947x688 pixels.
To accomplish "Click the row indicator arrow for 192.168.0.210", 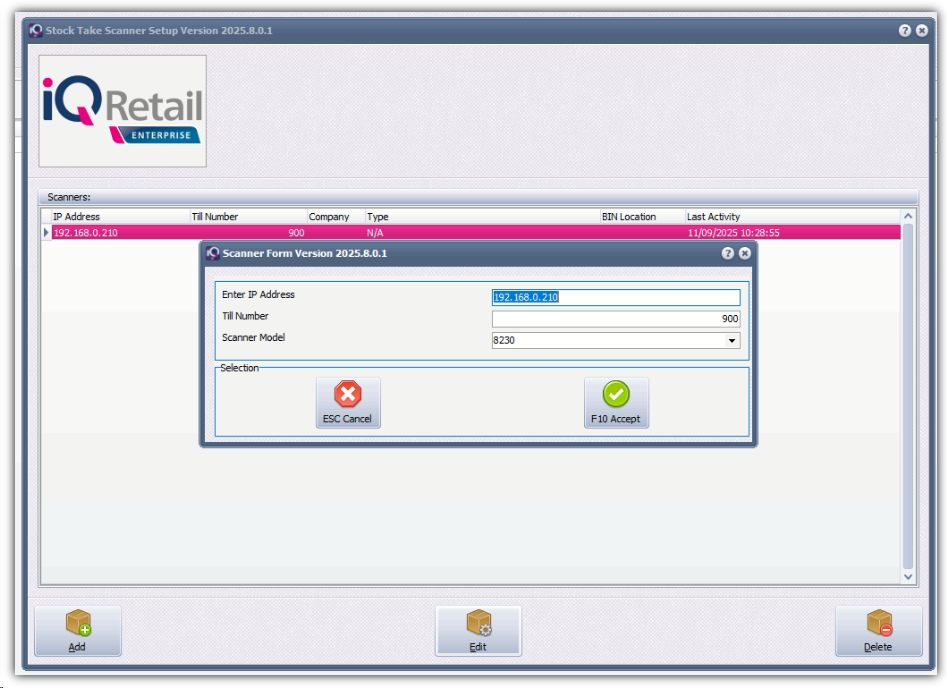I will click(46, 233).
